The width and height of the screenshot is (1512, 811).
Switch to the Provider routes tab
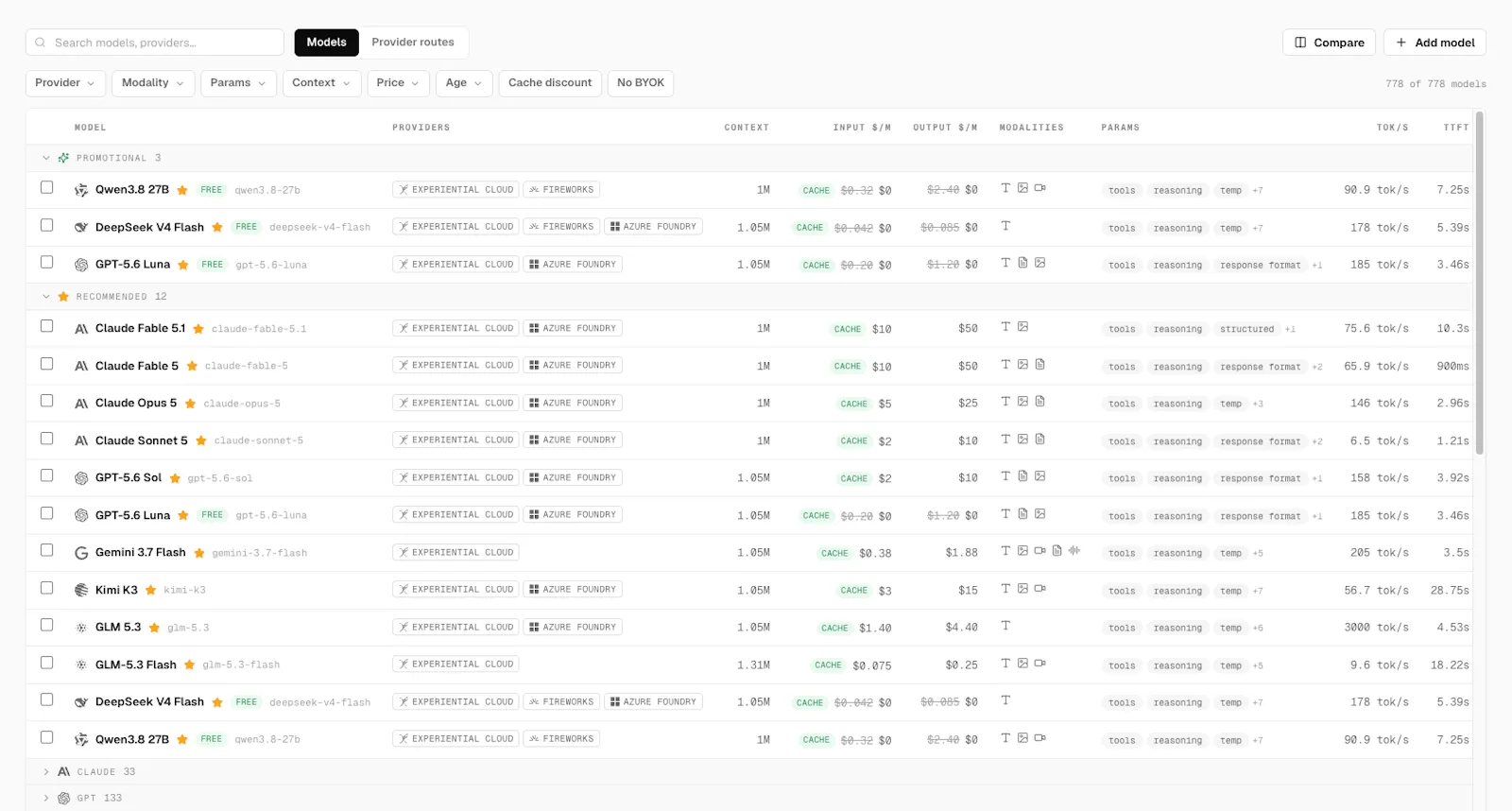413,43
